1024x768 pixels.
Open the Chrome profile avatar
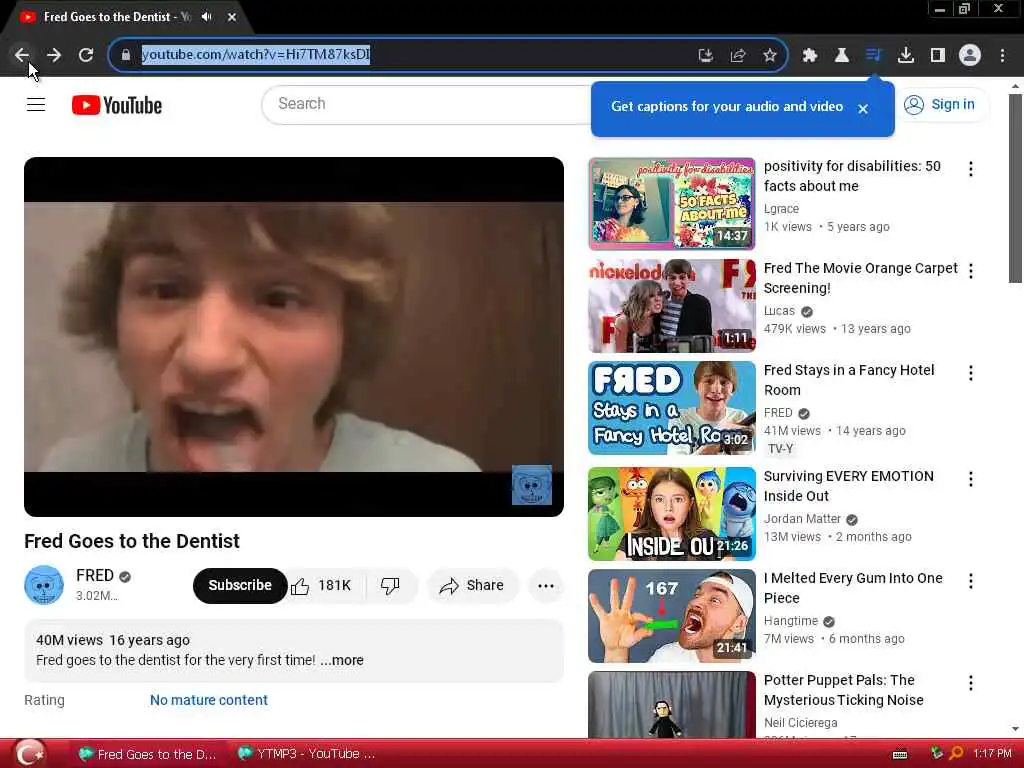click(970, 56)
